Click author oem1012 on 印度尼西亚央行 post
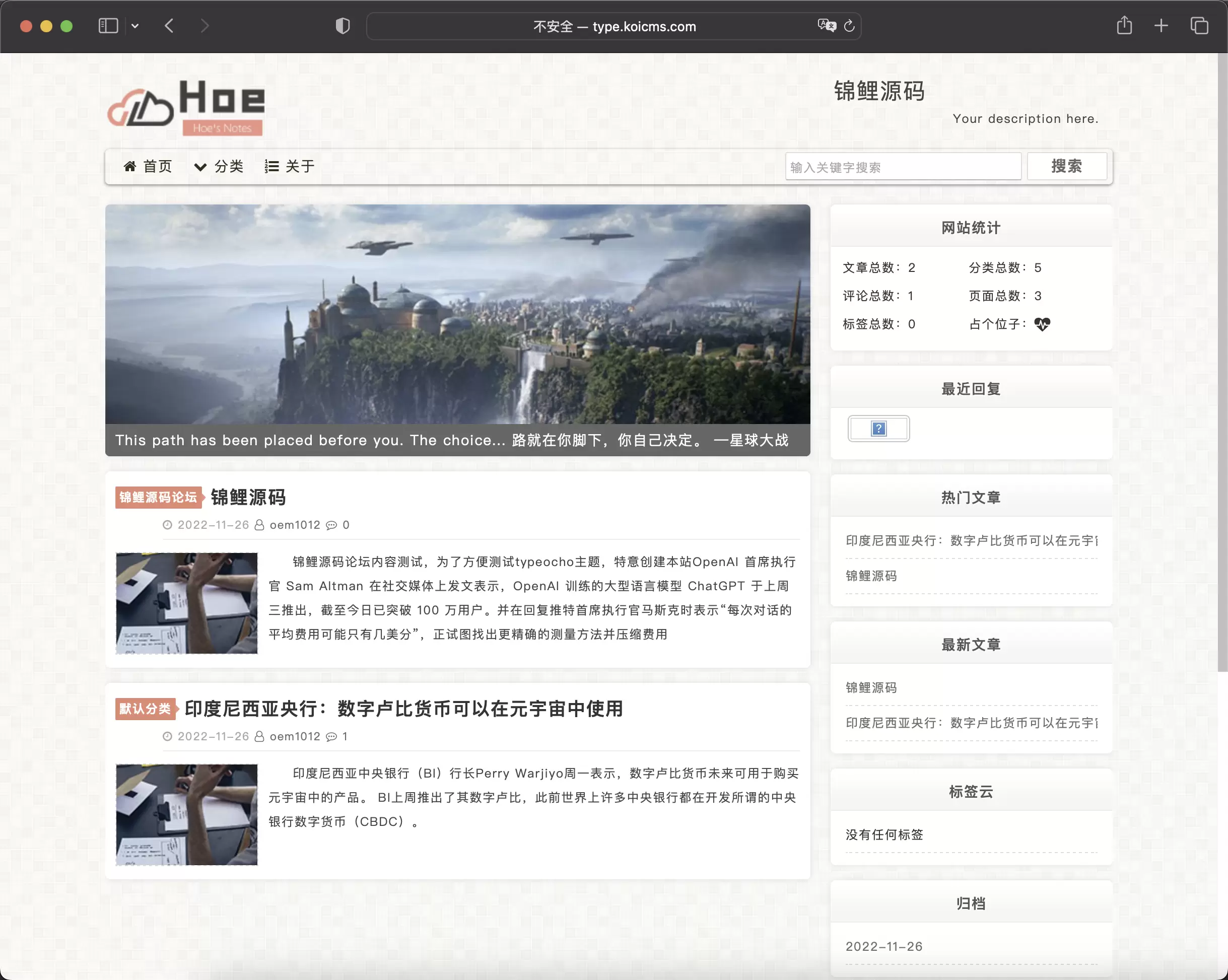Image resolution: width=1228 pixels, height=980 pixels. [295, 736]
